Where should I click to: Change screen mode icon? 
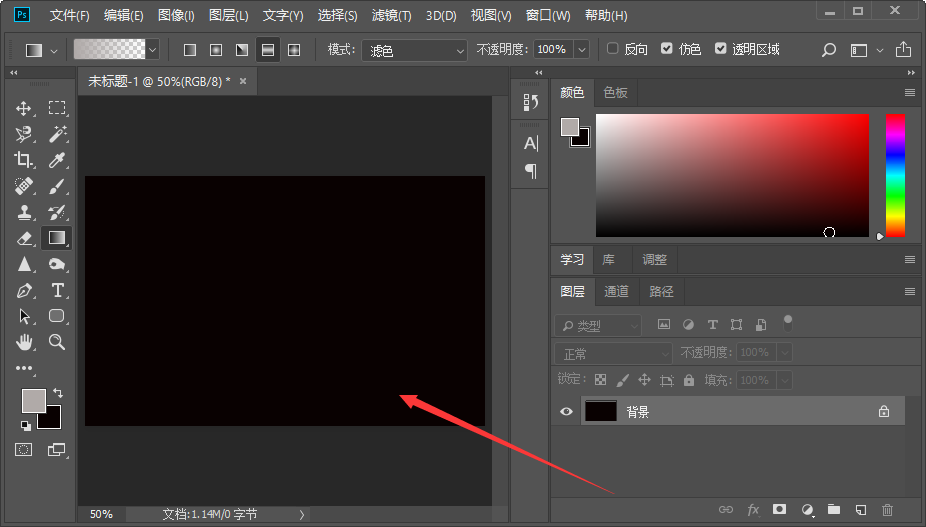[x=56, y=450]
